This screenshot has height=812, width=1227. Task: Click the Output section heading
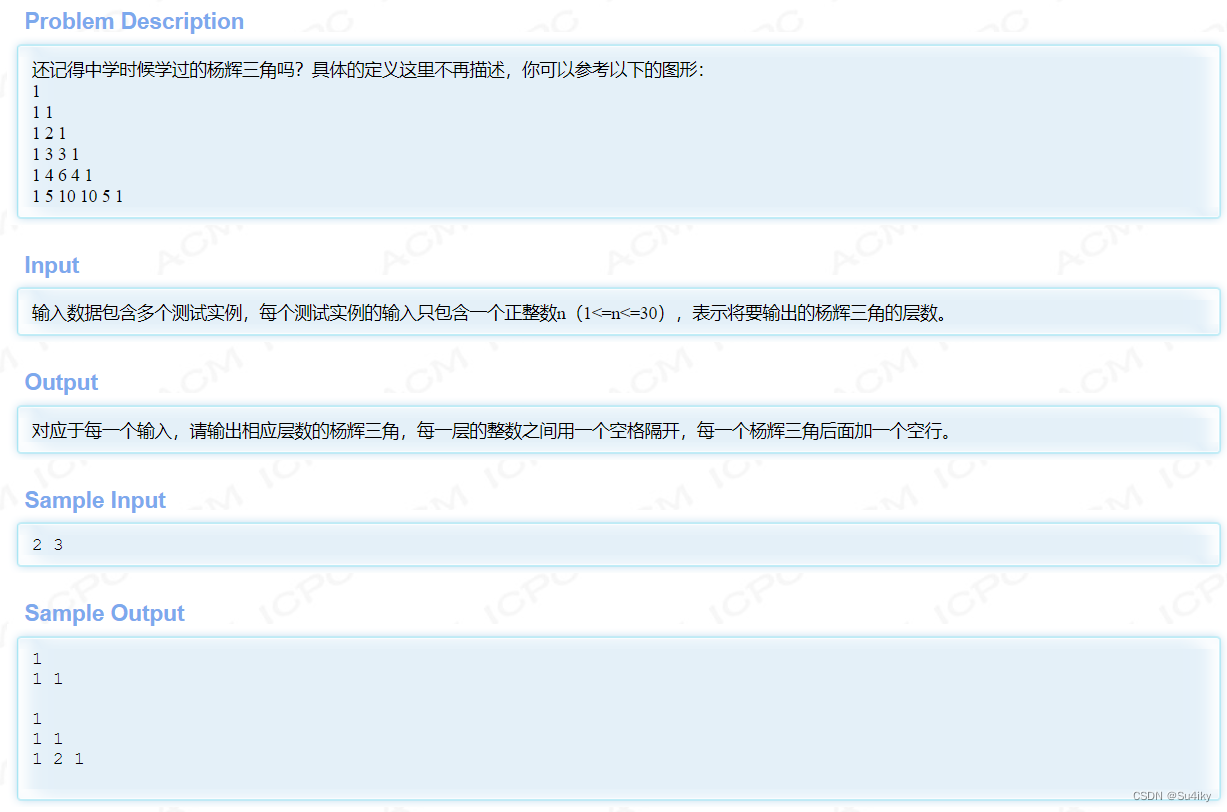pyautogui.click(x=61, y=382)
